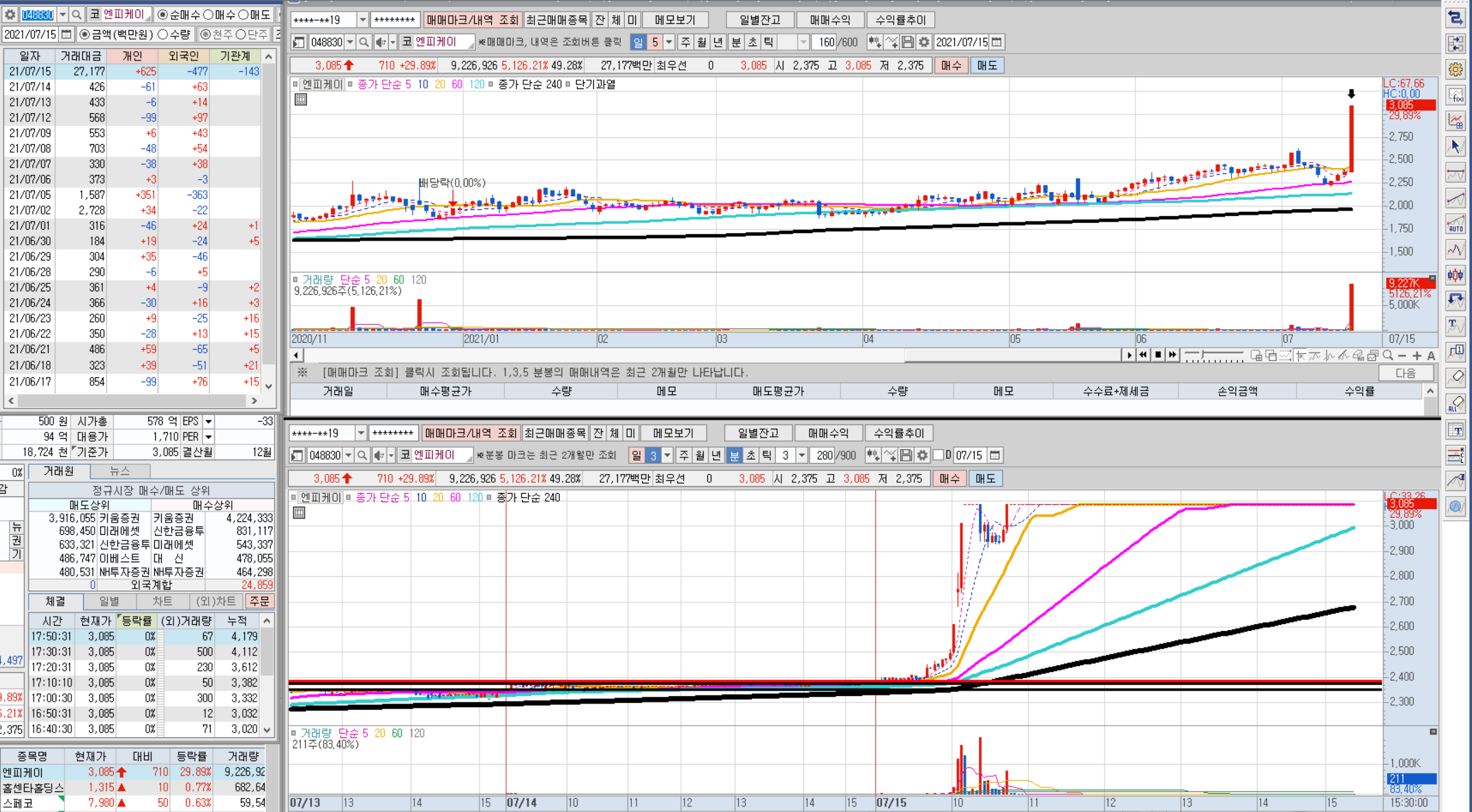
Task: Open the calendar picker beside 2021/07/15 in the left panel
Action: [x=67, y=34]
